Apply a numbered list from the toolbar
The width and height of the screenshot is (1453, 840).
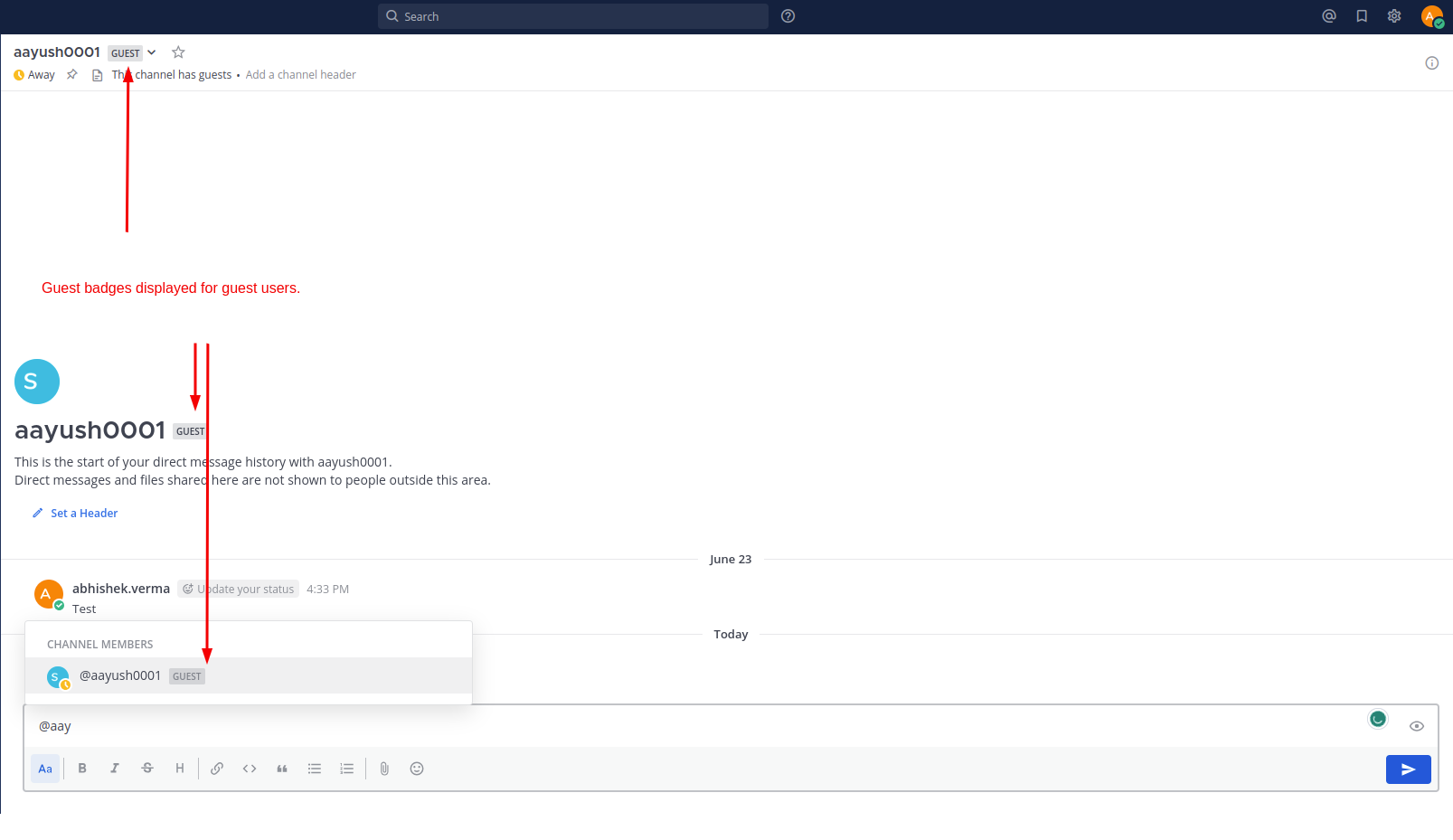click(346, 769)
